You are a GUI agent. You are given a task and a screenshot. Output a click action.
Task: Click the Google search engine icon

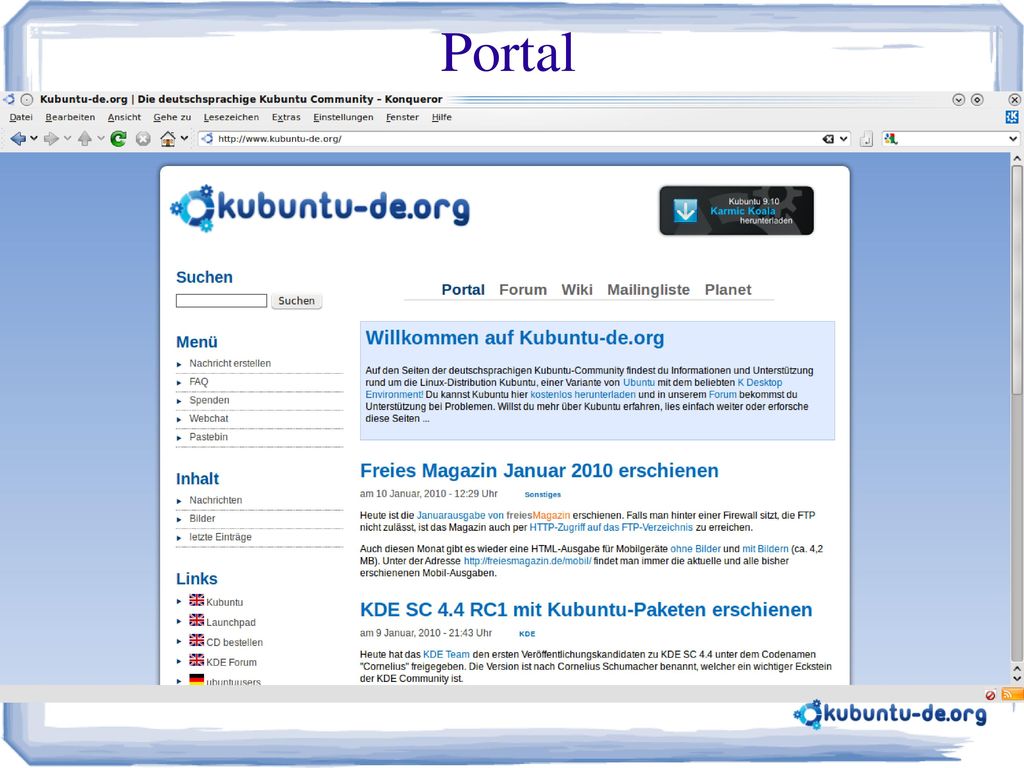[891, 138]
